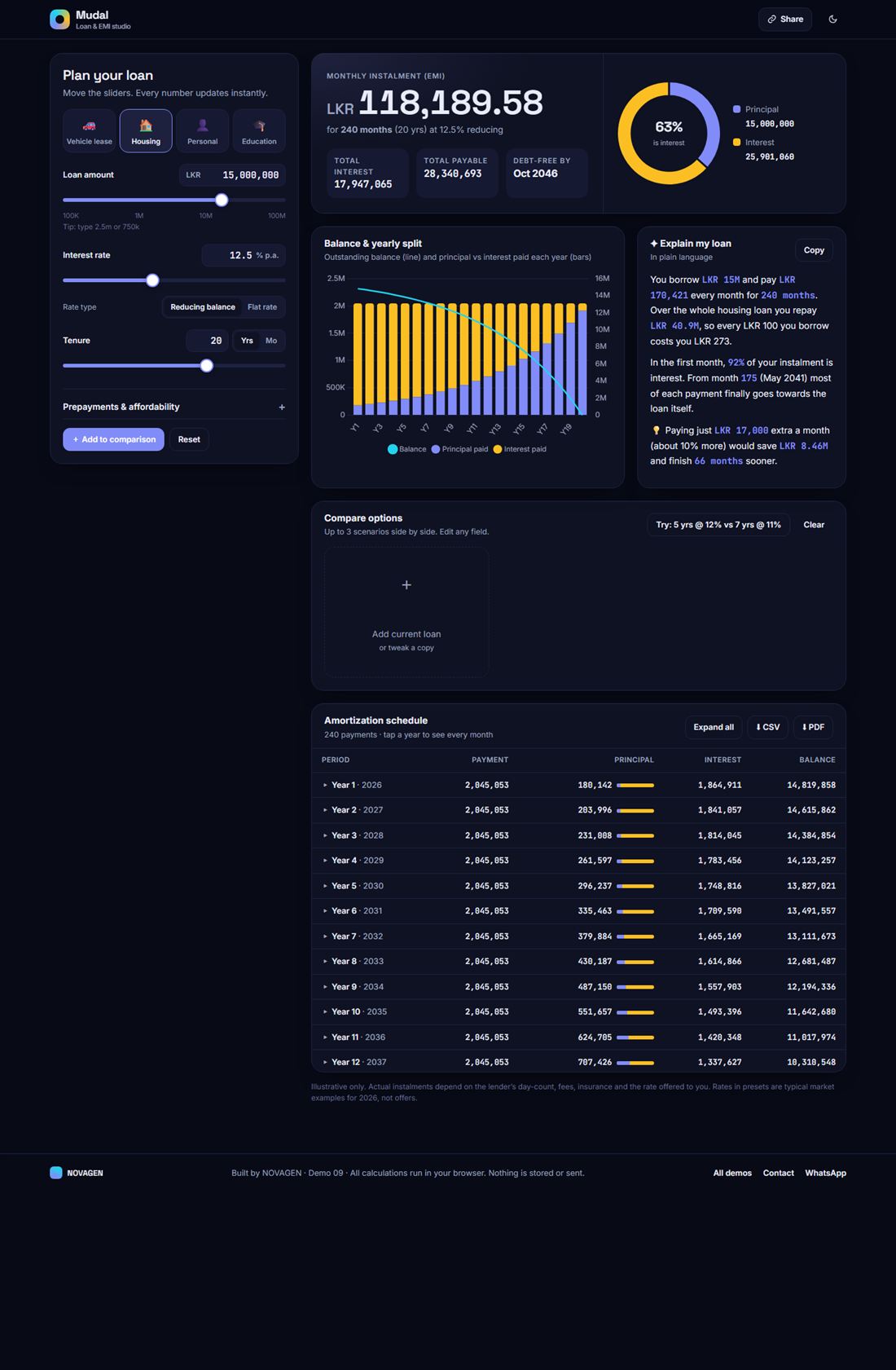Click the Reset button
Image resolution: width=896 pixels, height=1370 pixels.
(x=189, y=439)
